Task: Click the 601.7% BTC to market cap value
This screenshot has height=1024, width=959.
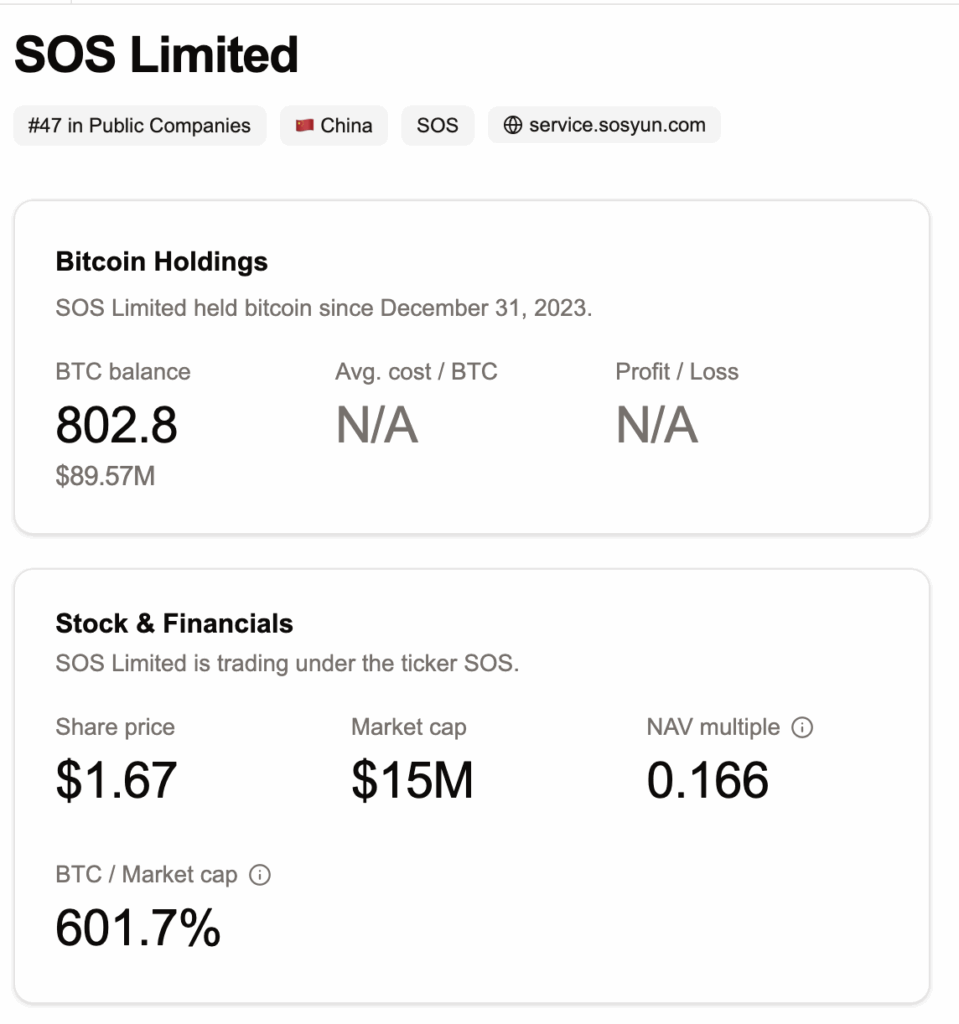Action: [x=137, y=929]
